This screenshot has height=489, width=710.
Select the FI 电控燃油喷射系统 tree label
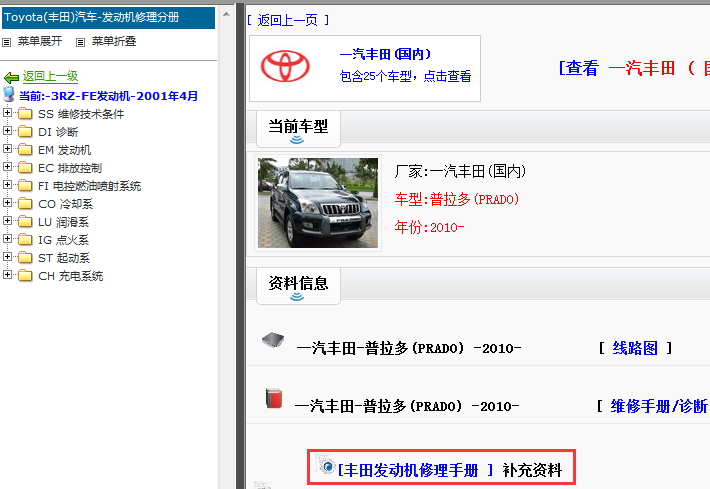(90, 187)
